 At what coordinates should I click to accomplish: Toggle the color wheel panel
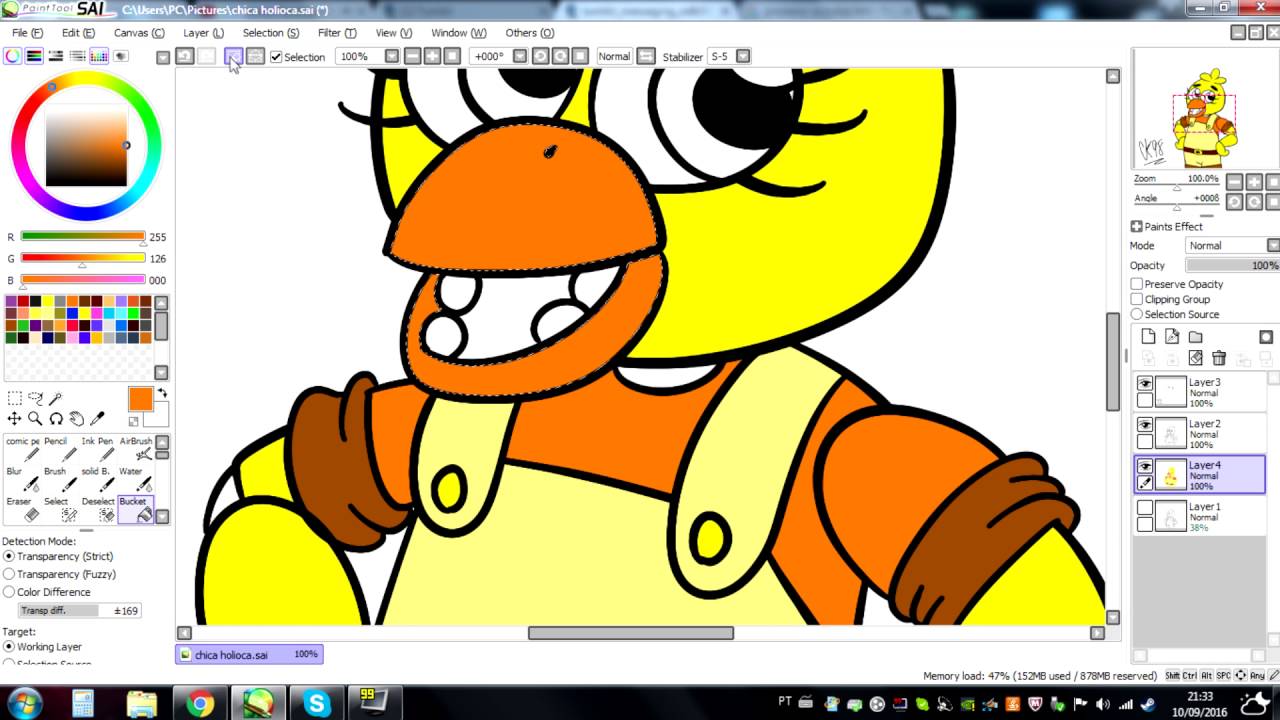pyautogui.click(x=13, y=57)
